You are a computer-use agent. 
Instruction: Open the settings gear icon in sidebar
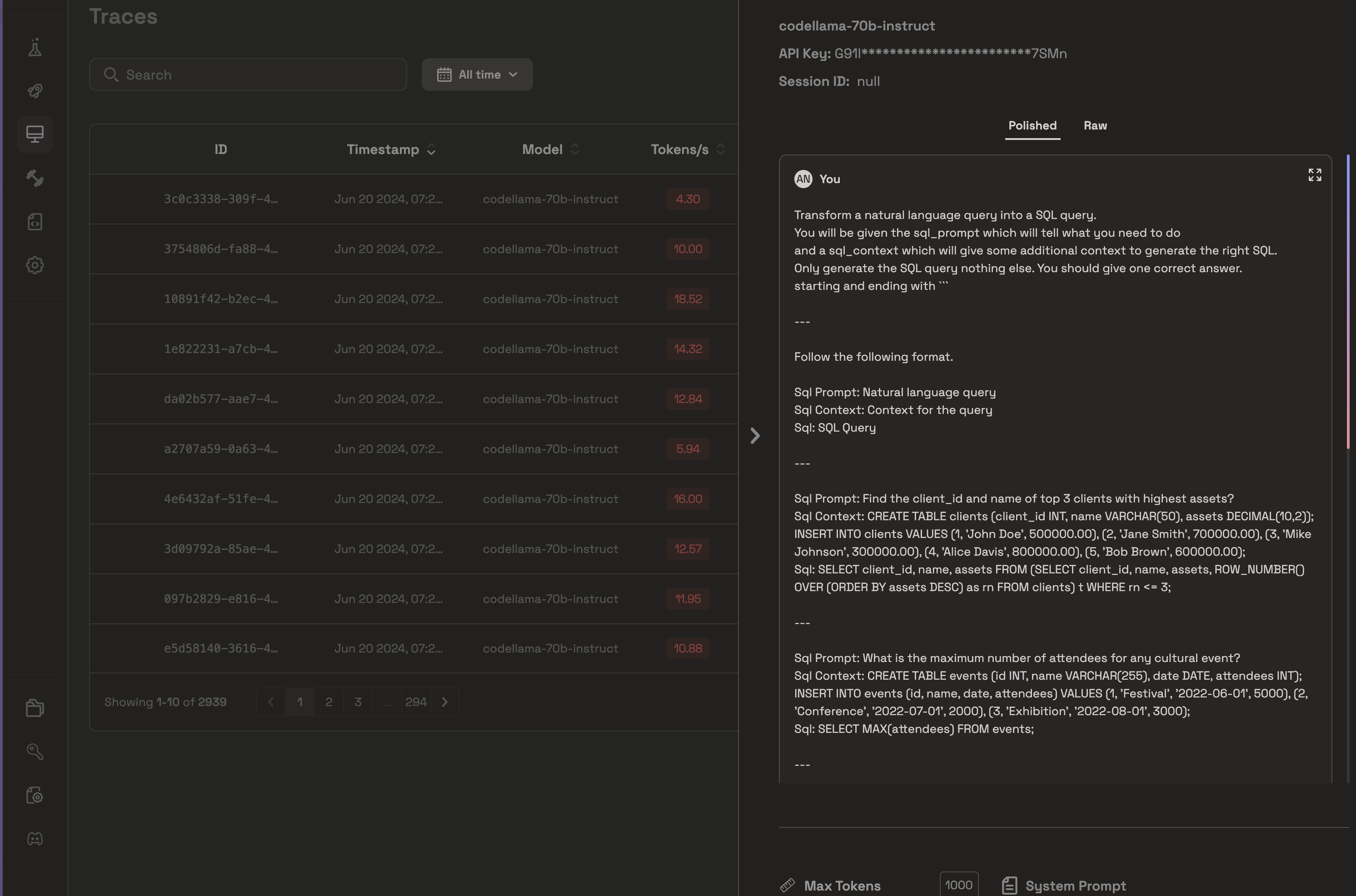(x=35, y=265)
